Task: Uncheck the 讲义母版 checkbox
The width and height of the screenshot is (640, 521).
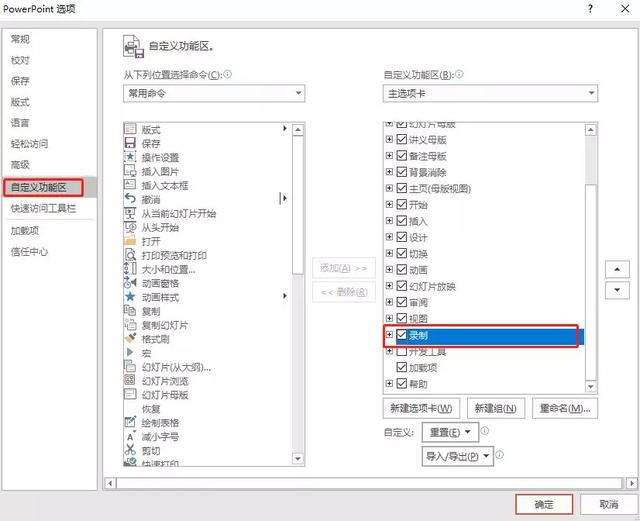Action: point(402,139)
